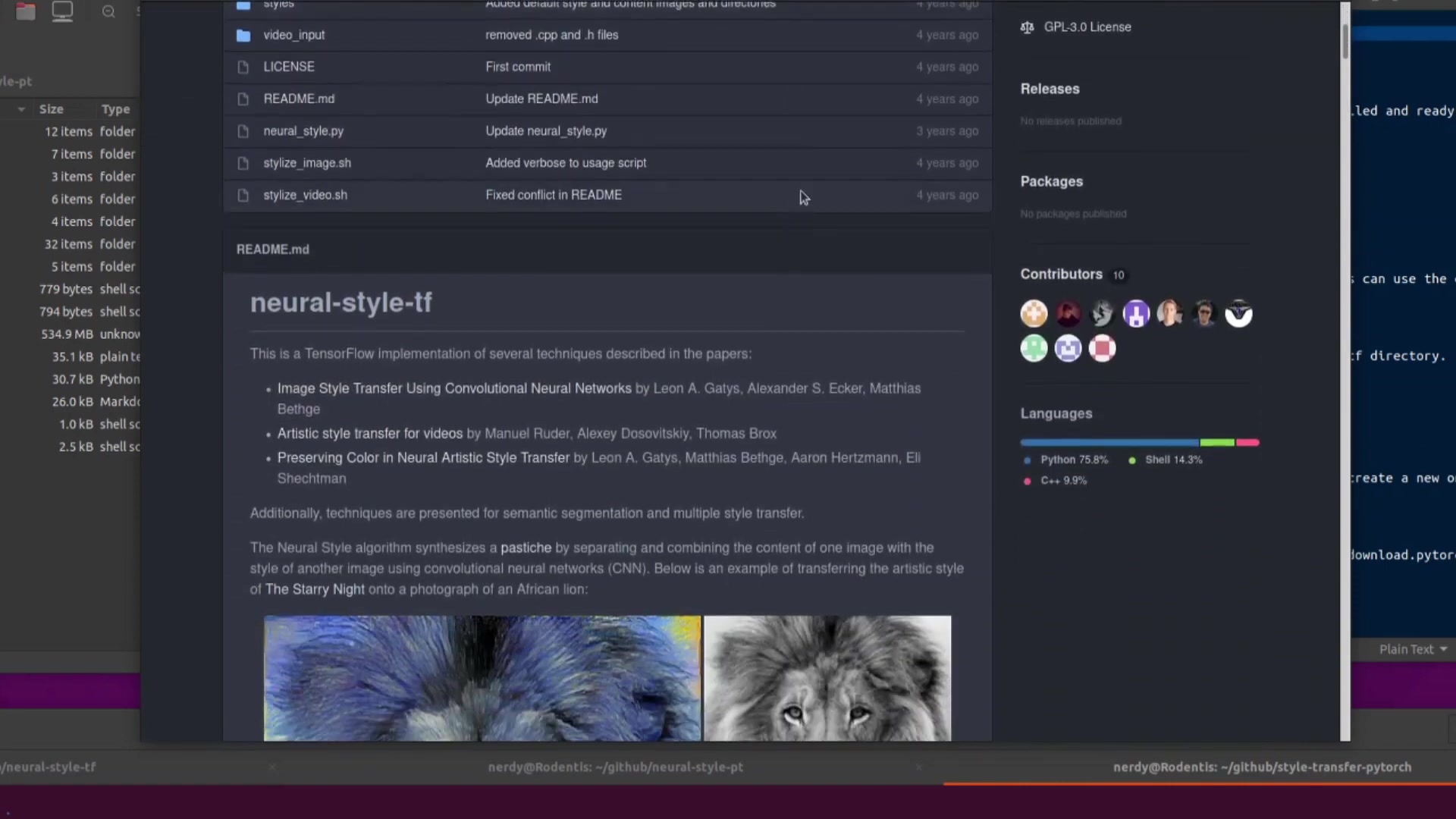
Task: Switch to the style-transfer-pytorch terminal tab
Action: click(x=1262, y=767)
